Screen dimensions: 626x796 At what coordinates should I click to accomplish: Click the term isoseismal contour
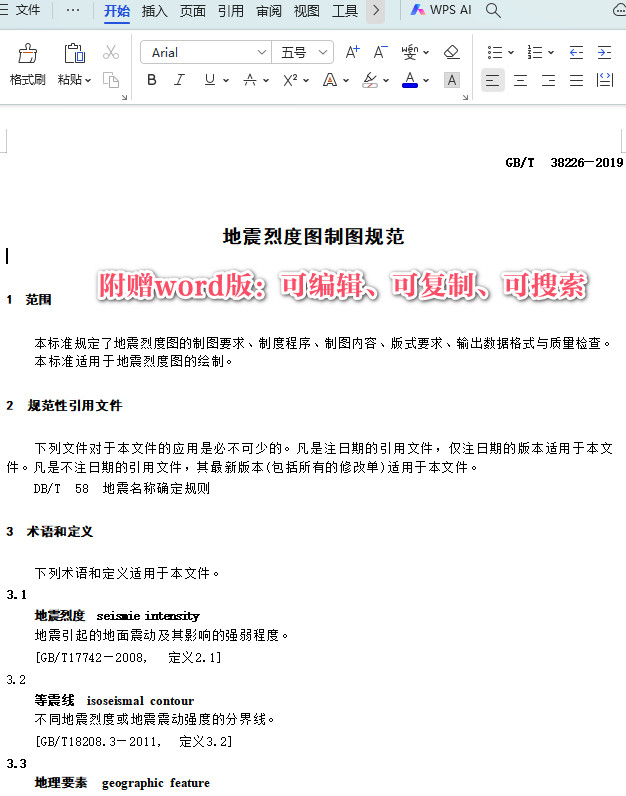(x=140, y=701)
